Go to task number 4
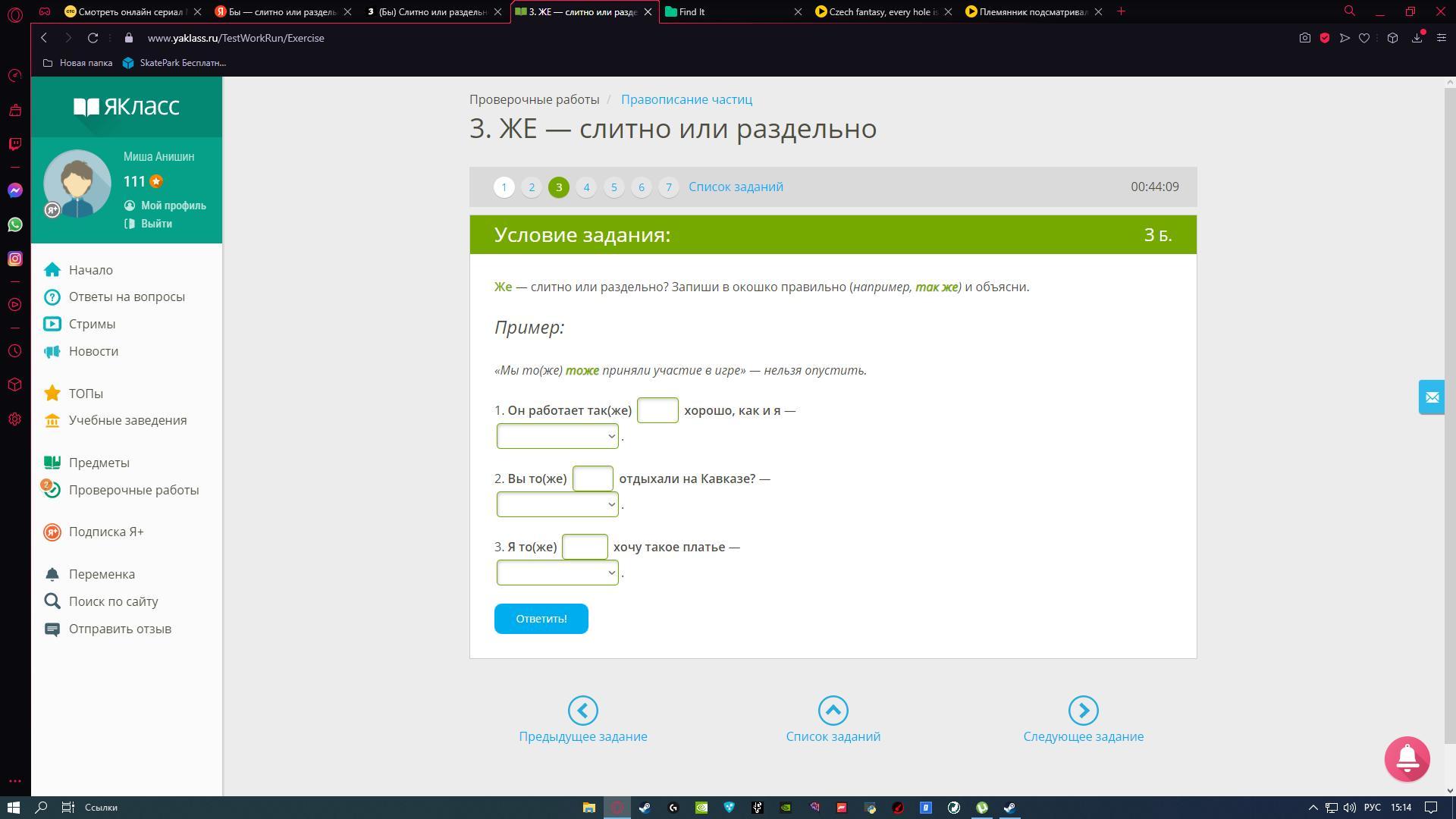The height and width of the screenshot is (819, 1456). pos(586,187)
